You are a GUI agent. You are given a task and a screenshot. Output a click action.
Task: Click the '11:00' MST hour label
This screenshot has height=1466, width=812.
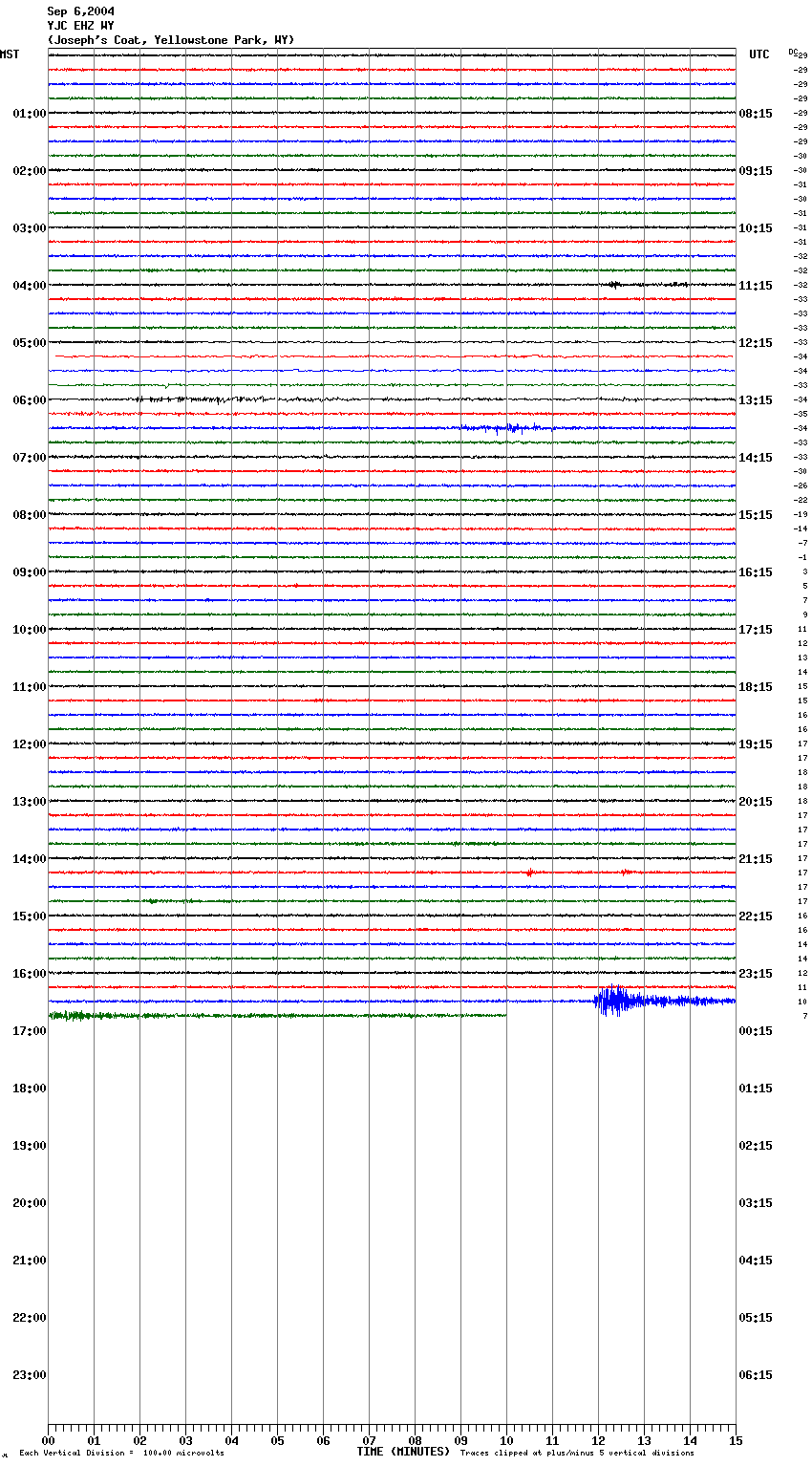[x=30, y=687]
